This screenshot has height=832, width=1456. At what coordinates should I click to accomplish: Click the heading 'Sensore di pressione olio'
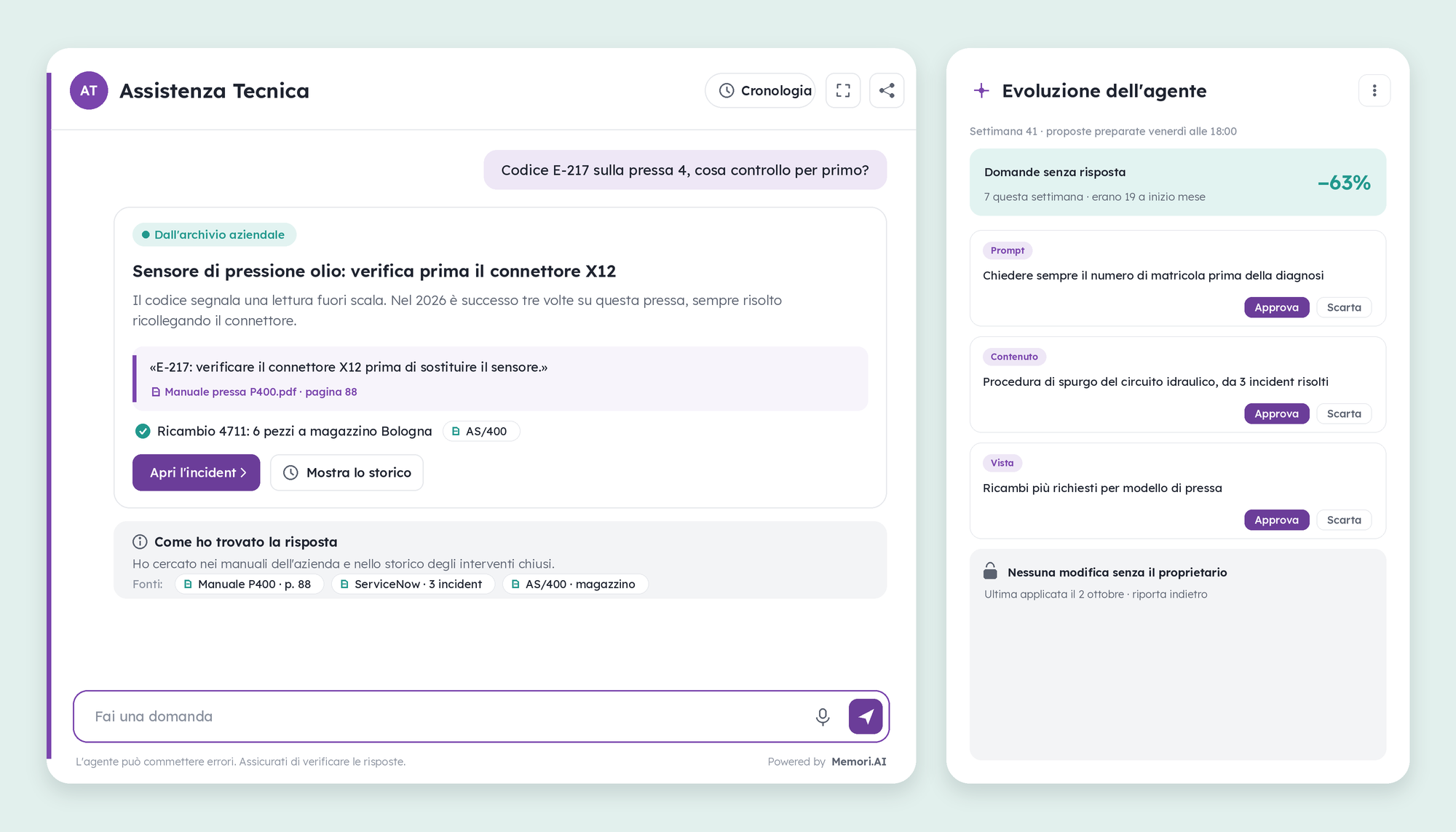374,271
